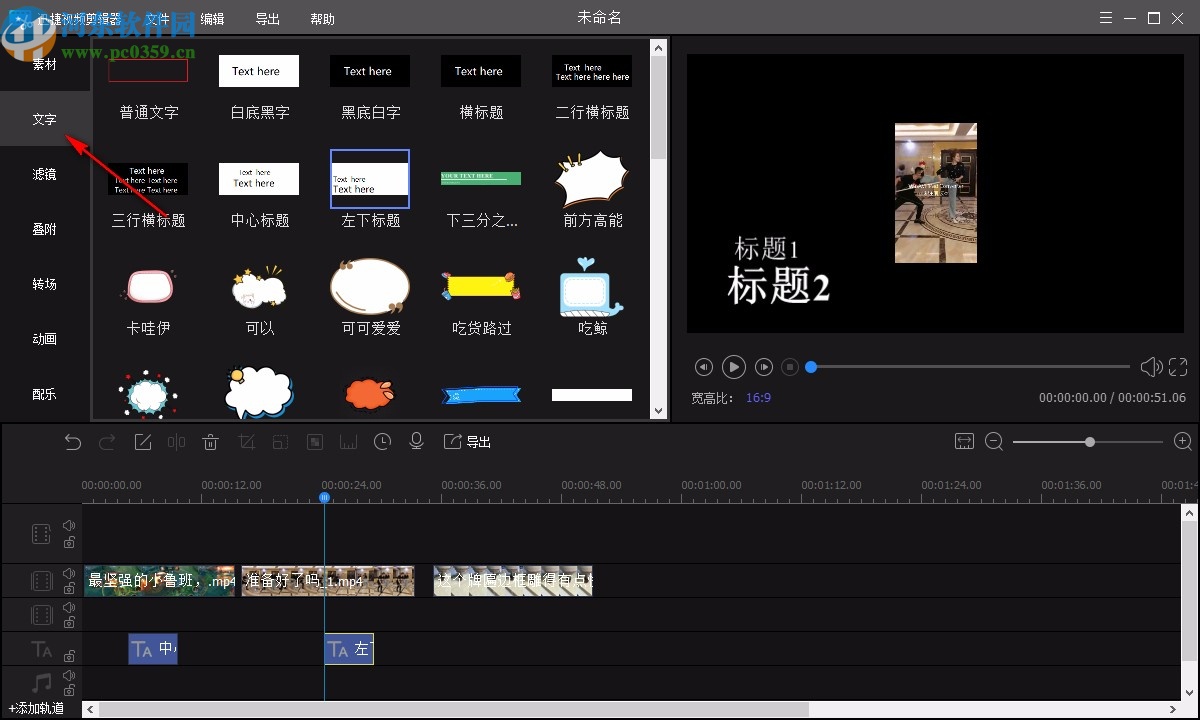Click the 导出 export button on toolbar
Image resolution: width=1200 pixels, height=720 pixels.
[x=467, y=441]
